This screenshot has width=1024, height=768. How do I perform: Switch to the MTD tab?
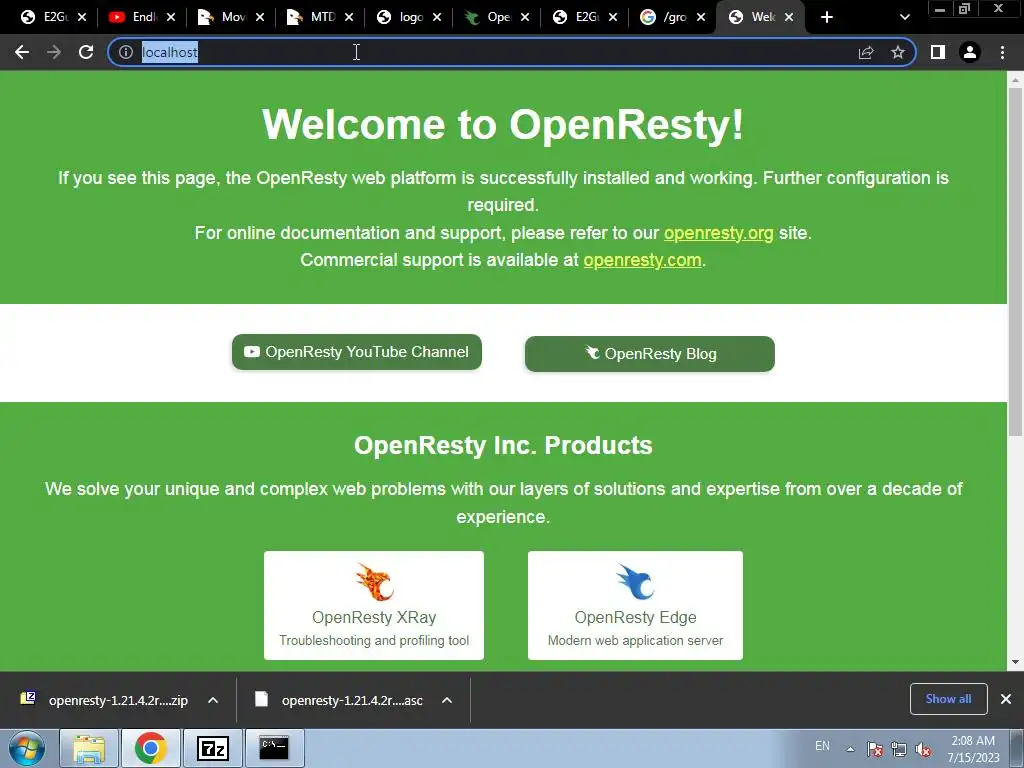pyautogui.click(x=312, y=17)
